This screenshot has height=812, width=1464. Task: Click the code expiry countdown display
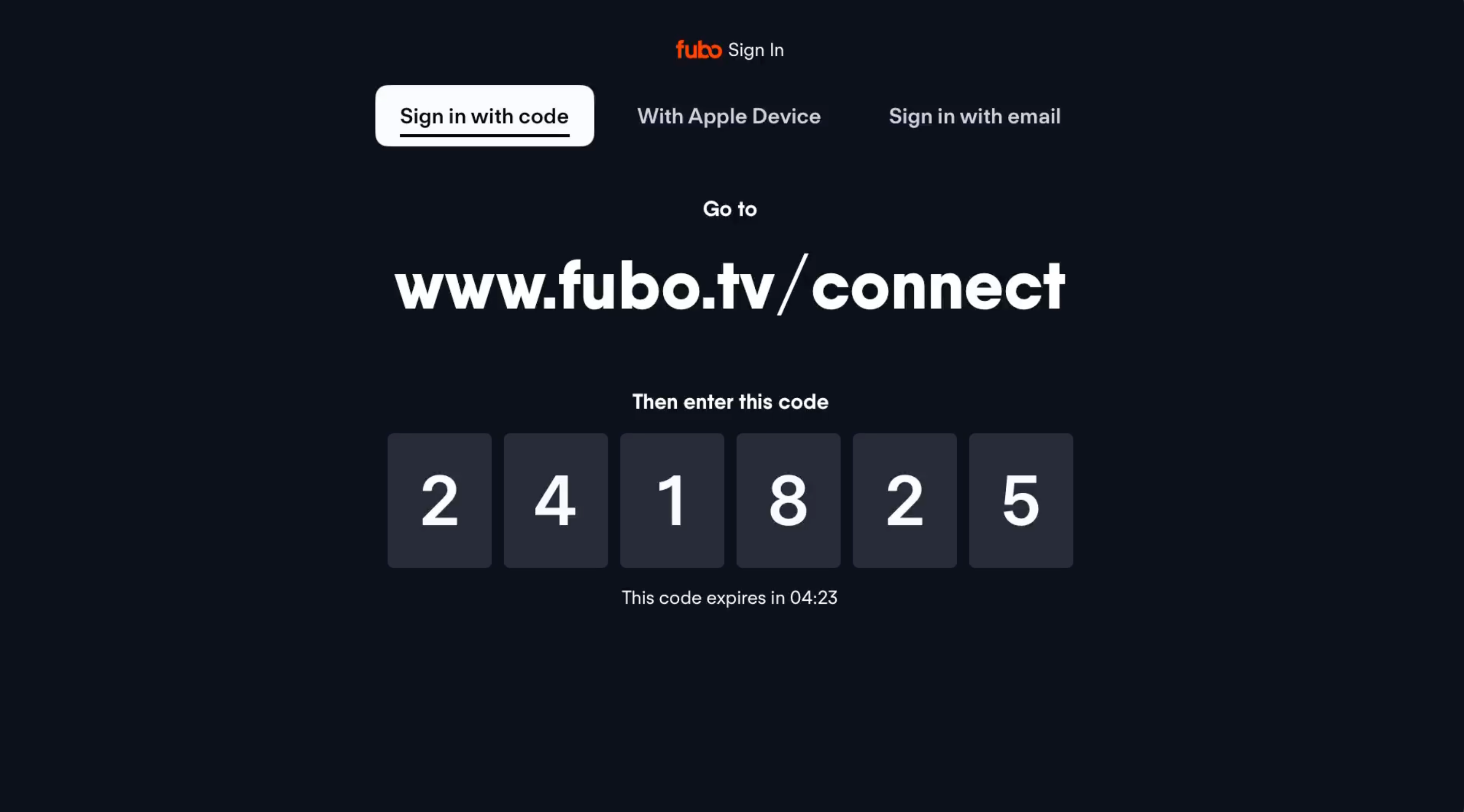click(x=729, y=597)
